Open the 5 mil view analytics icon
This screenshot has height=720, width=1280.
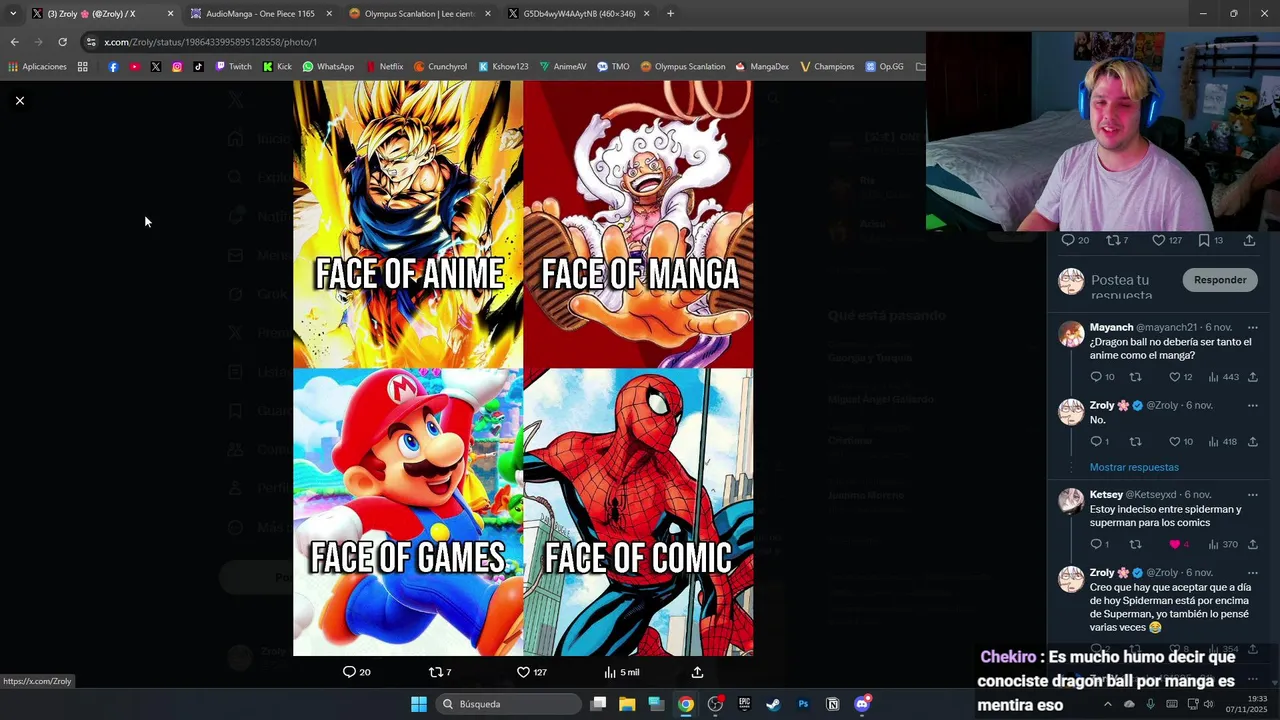pos(610,672)
